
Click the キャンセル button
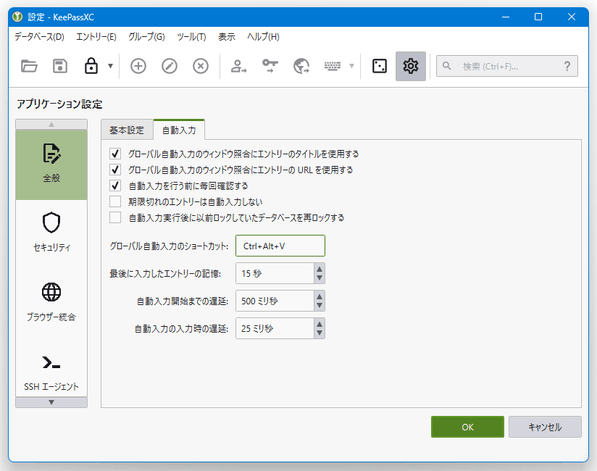pyautogui.click(x=545, y=427)
